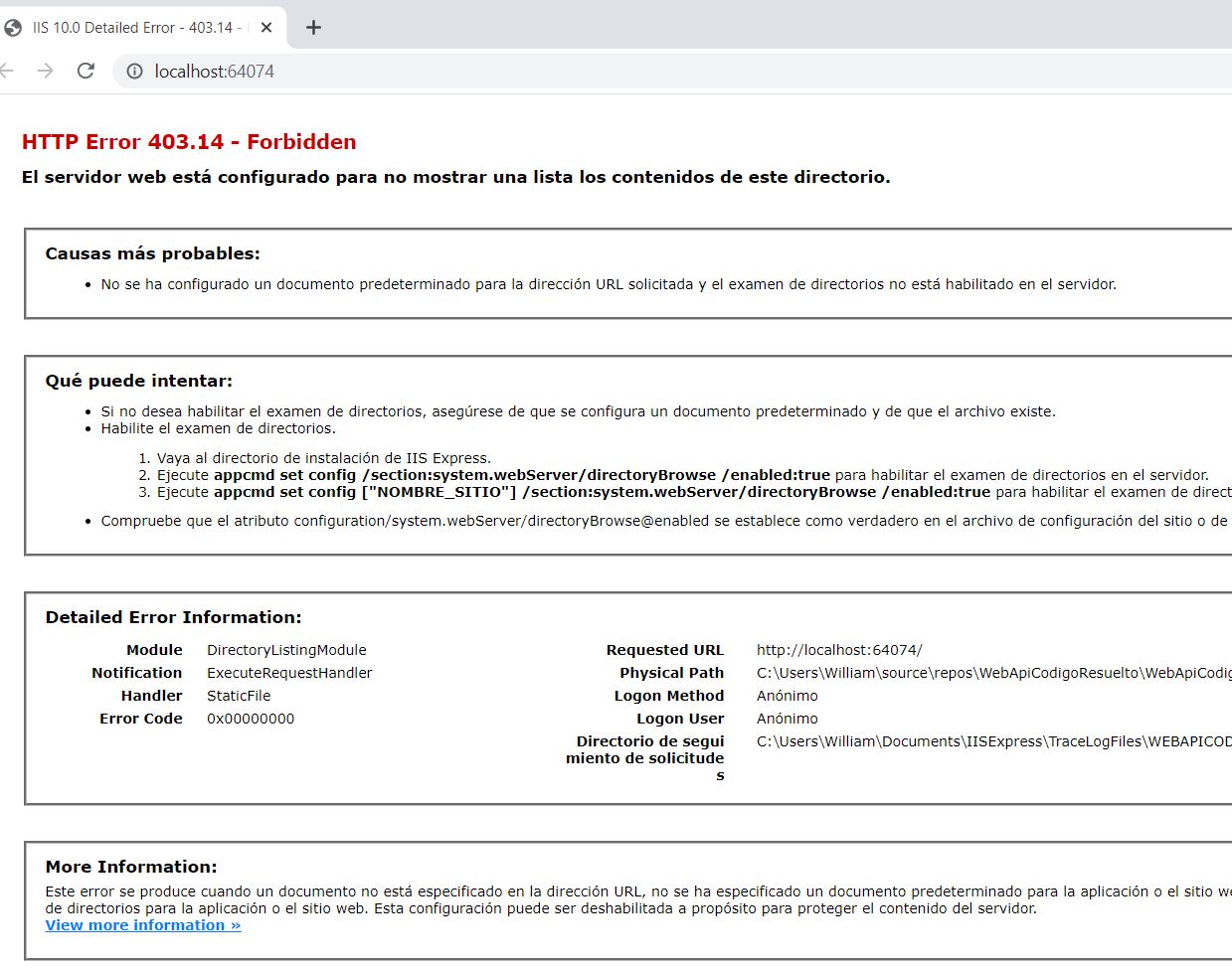Click the back navigation arrow
The width and height of the screenshot is (1232, 971).
tap(7, 71)
